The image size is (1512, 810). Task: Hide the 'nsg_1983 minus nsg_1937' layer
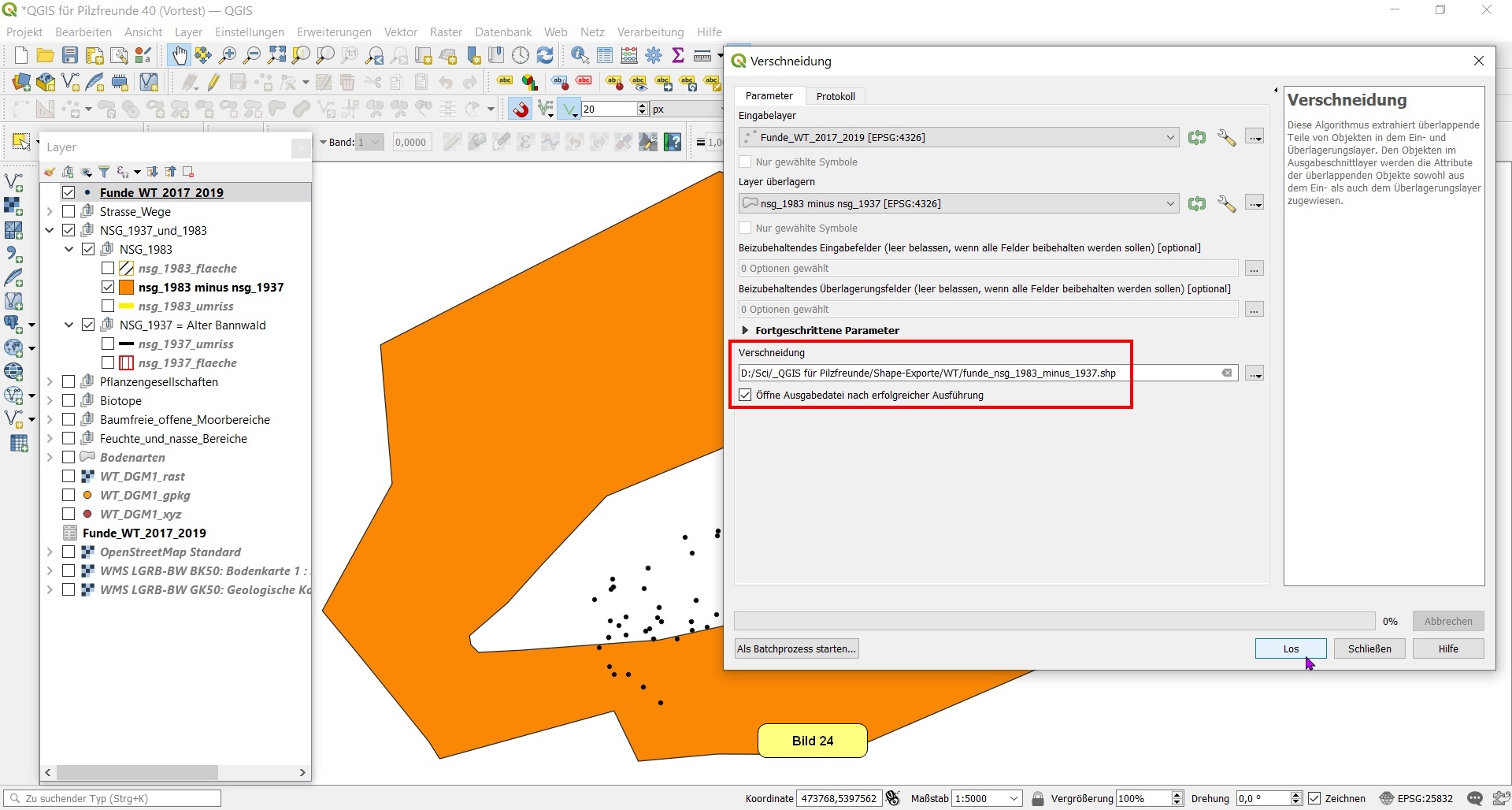point(108,288)
